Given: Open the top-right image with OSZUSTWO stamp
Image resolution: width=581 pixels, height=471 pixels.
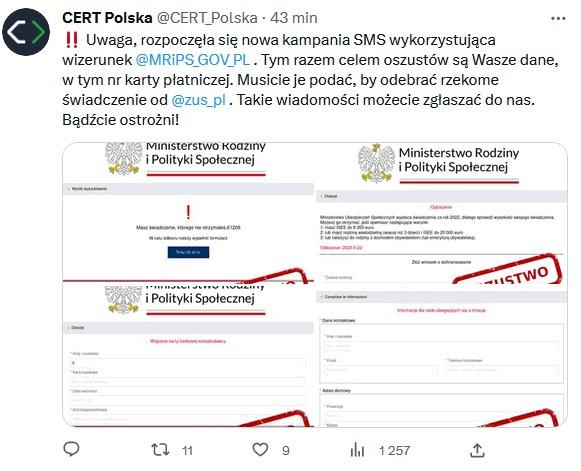Looking at the screenshot, I should tap(441, 213).
